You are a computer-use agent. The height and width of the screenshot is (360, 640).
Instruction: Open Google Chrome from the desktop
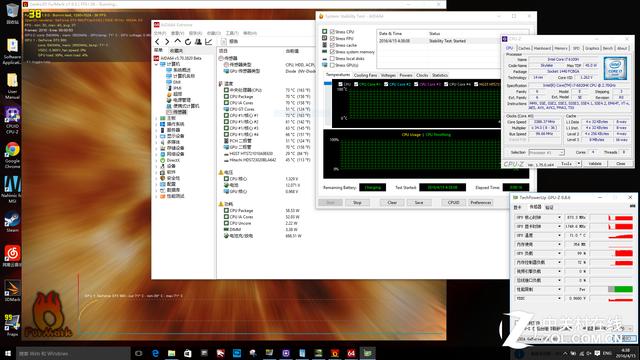click(12, 156)
